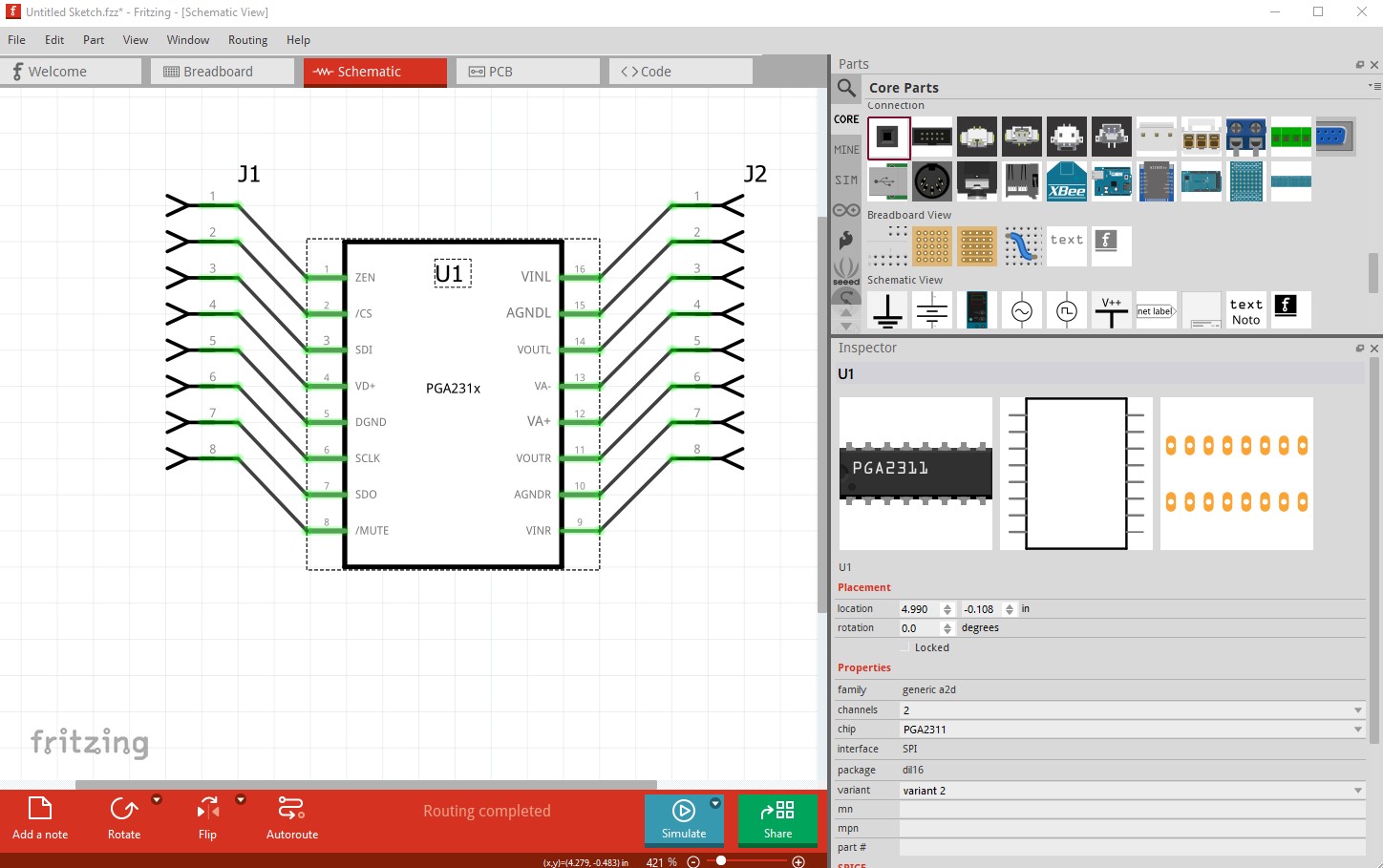1383x868 pixels.
Task: Click the zoom slider handle
Action: pos(721,860)
